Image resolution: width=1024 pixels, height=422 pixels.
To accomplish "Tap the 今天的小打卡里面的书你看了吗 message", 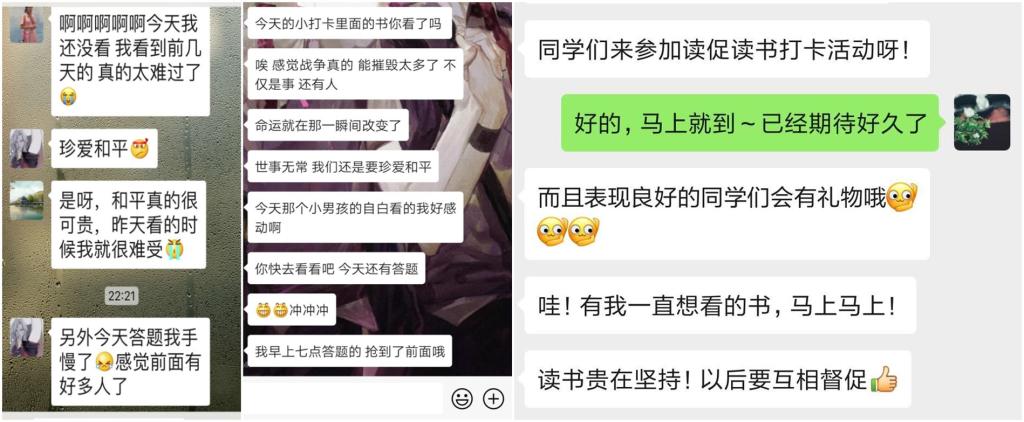I will click(x=350, y=24).
